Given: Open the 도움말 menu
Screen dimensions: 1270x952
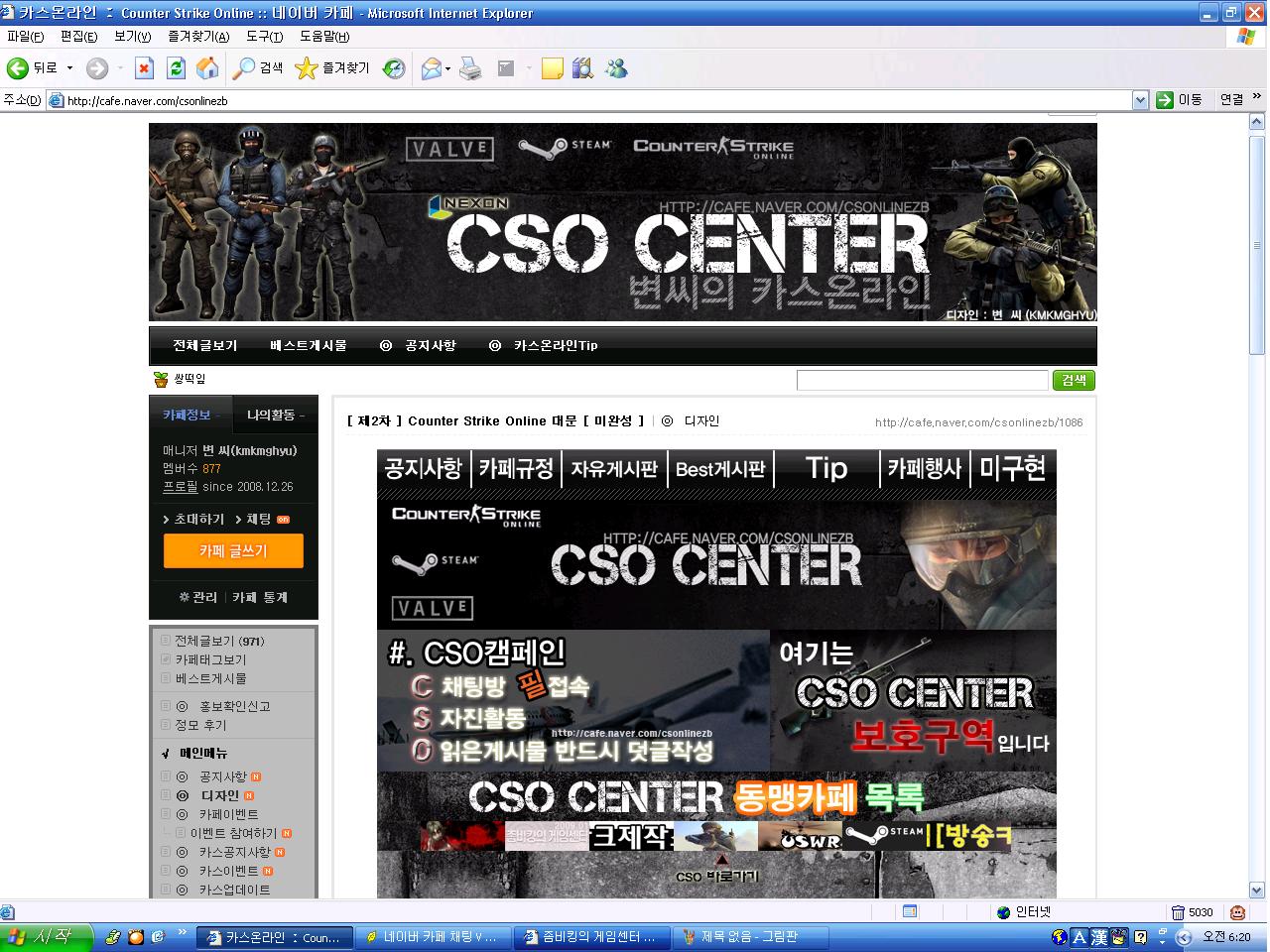Looking at the screenshot, I should [324, 37].
